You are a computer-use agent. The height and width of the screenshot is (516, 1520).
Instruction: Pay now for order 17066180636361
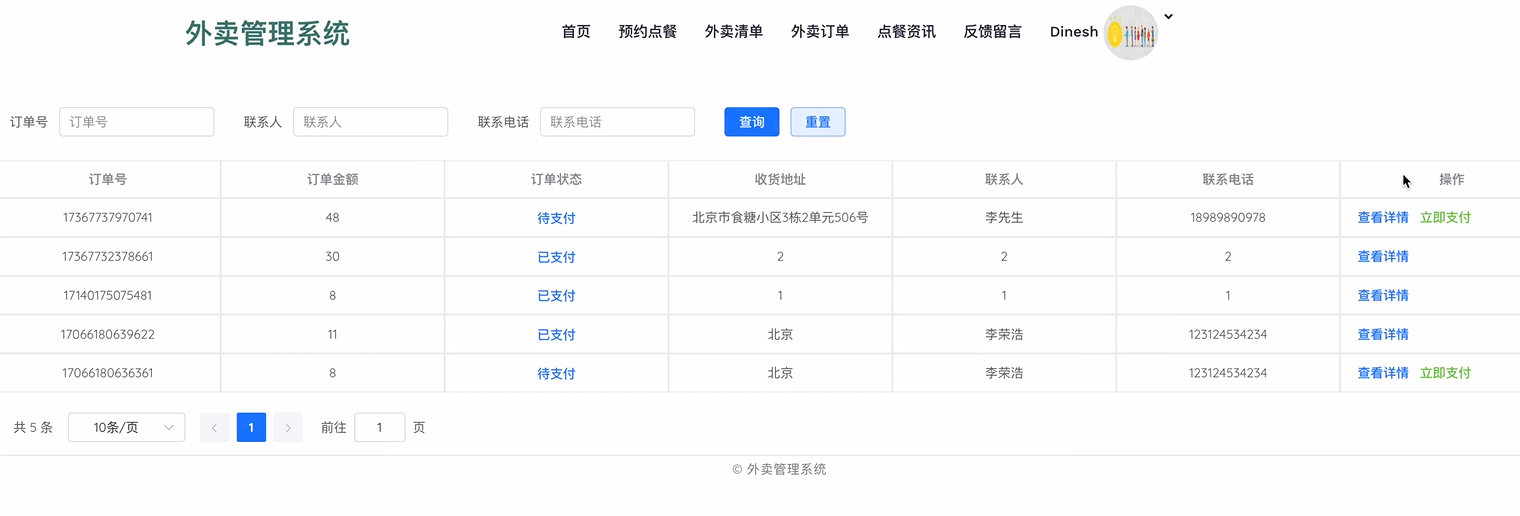pos(1445,374)
